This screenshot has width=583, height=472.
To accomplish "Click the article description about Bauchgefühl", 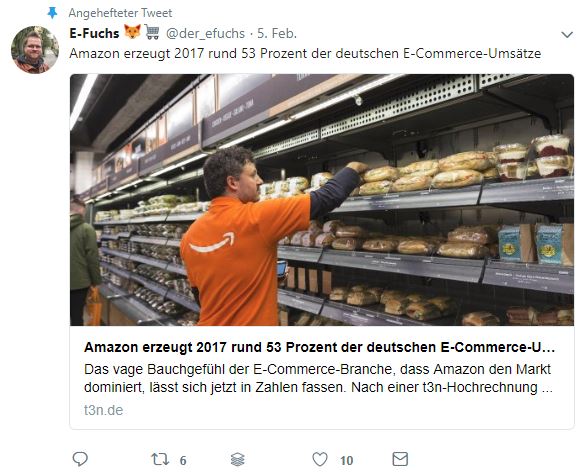I will [318, 378].
